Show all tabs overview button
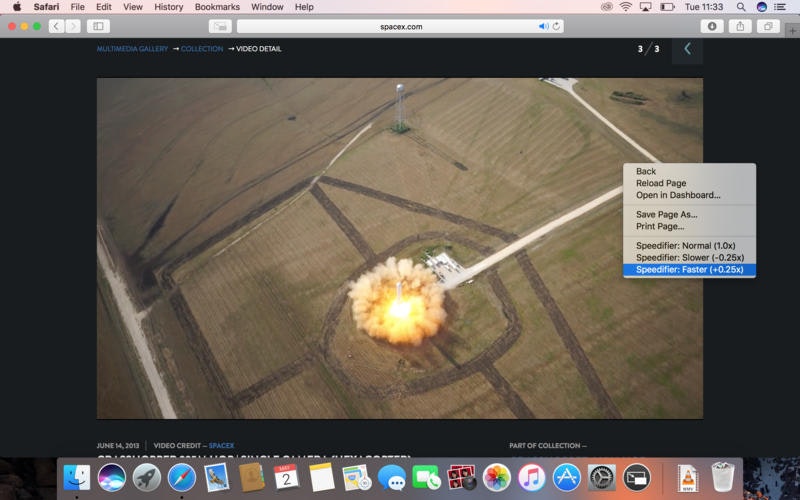This screenshot has height=500, width=800. 768,26
